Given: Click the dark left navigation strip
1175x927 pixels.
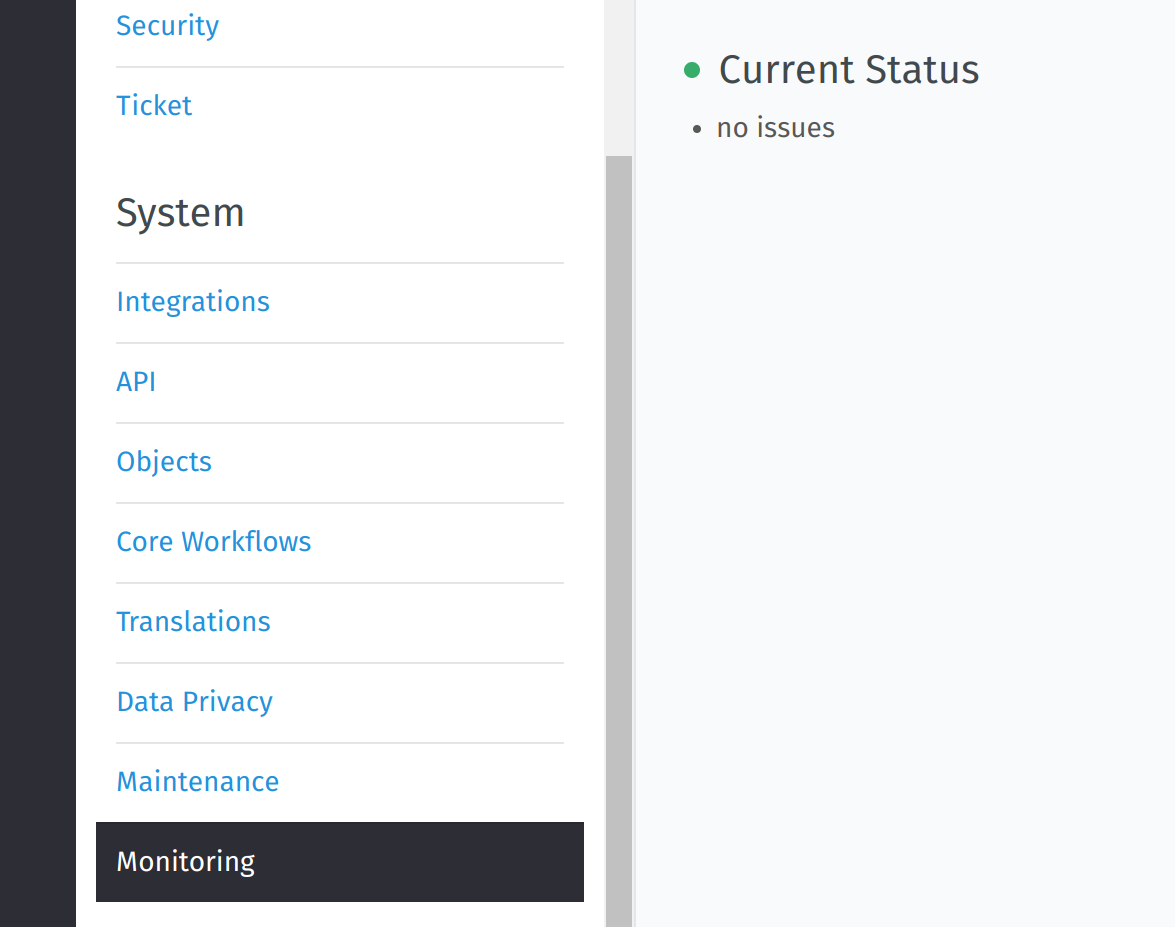Looking at the screenshot, I should click(x=37, y=463).
